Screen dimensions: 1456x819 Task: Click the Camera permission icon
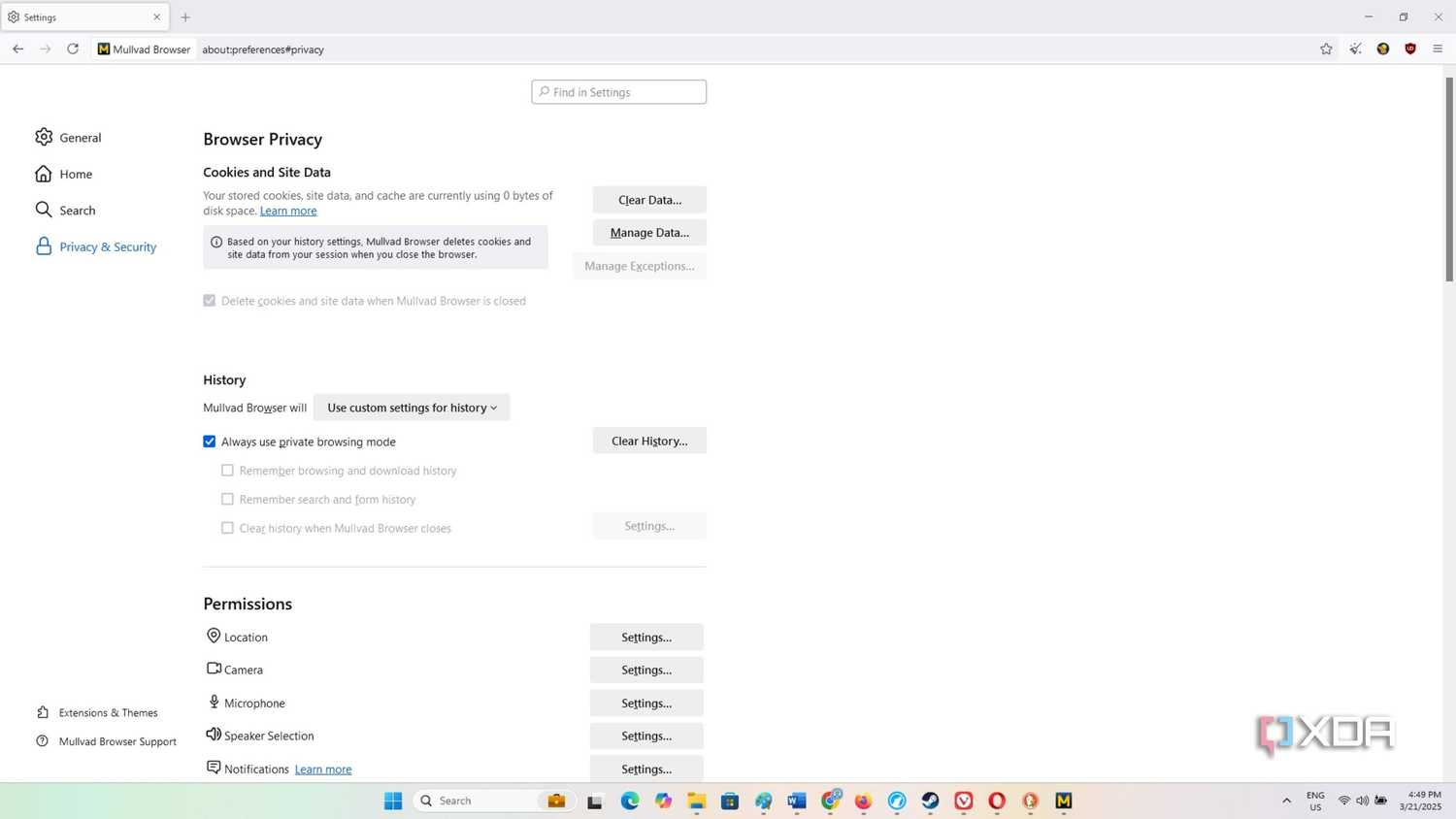[x=214, y=669]
